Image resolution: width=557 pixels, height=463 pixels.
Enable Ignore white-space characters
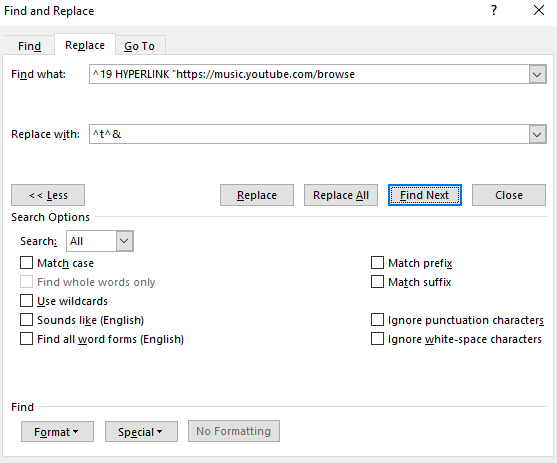pos(377,339)
